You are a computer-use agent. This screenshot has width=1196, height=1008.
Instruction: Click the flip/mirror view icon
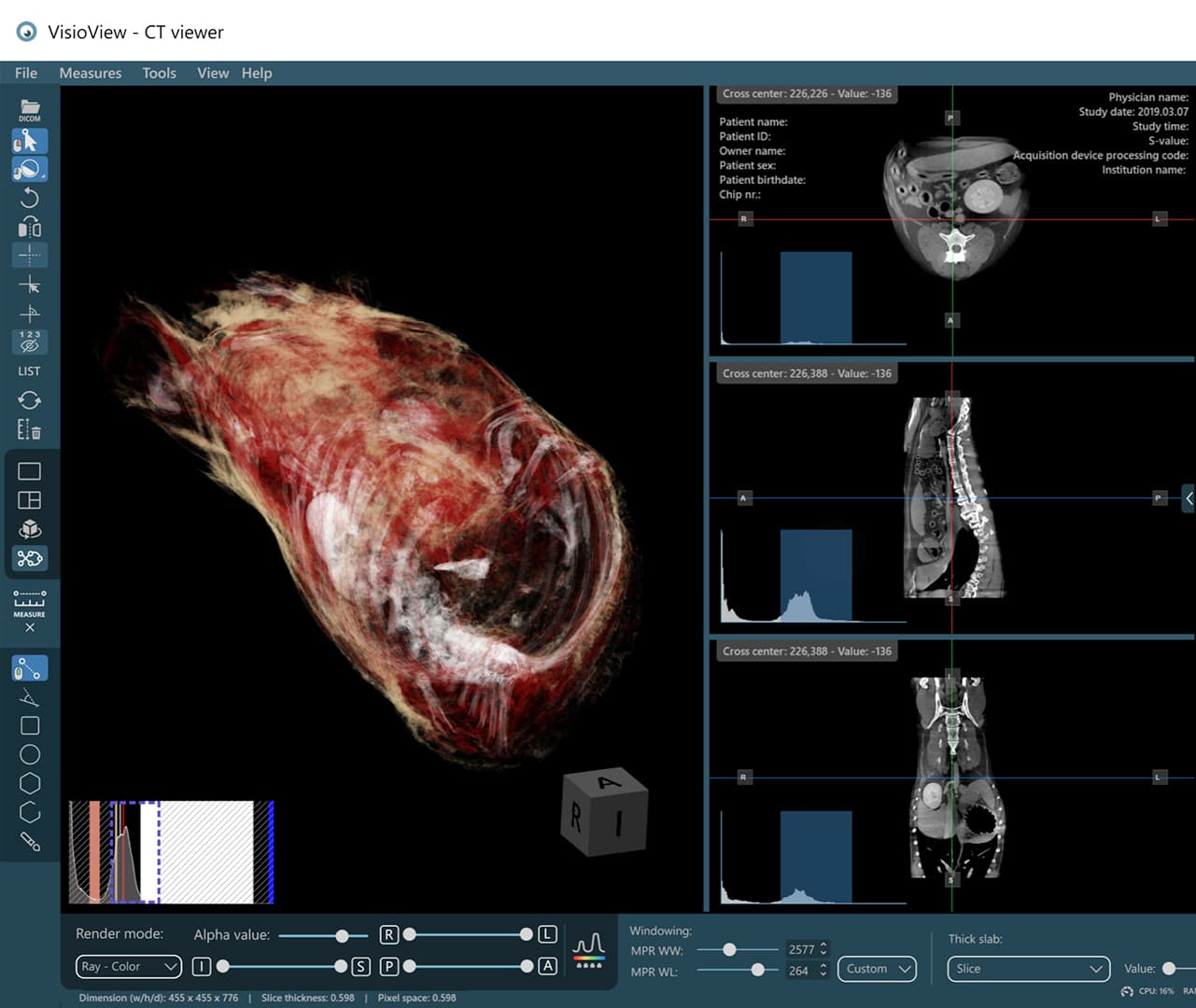(30, 227)
